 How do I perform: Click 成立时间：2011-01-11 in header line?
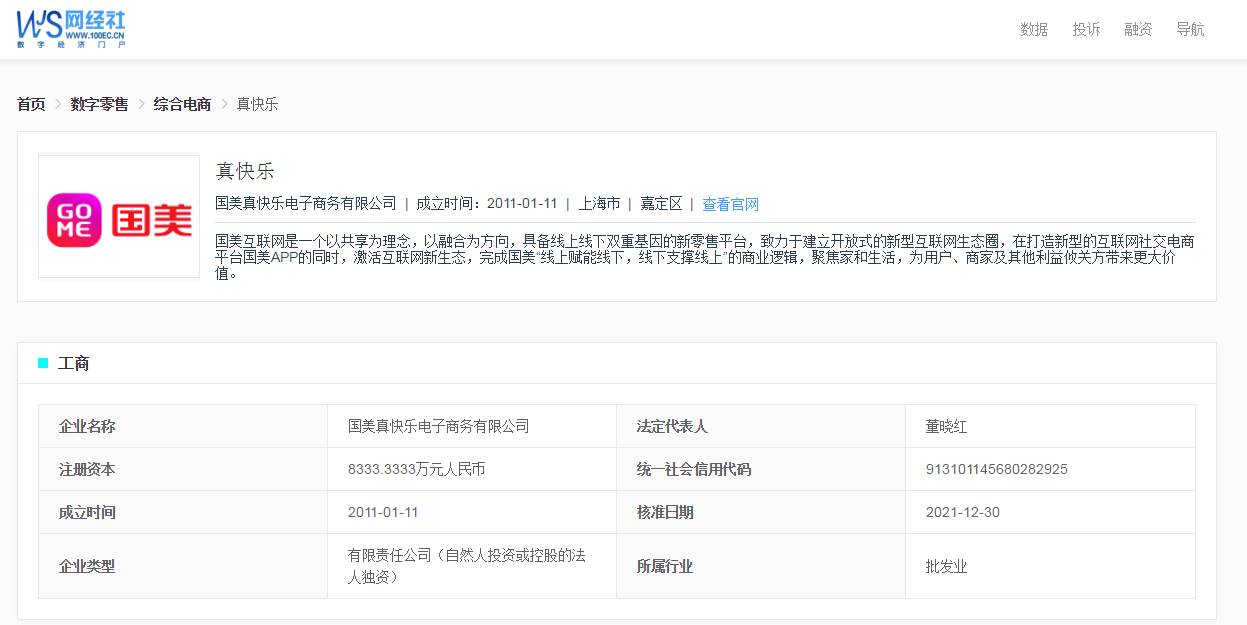pyautogui.click(x=487, y=203)
